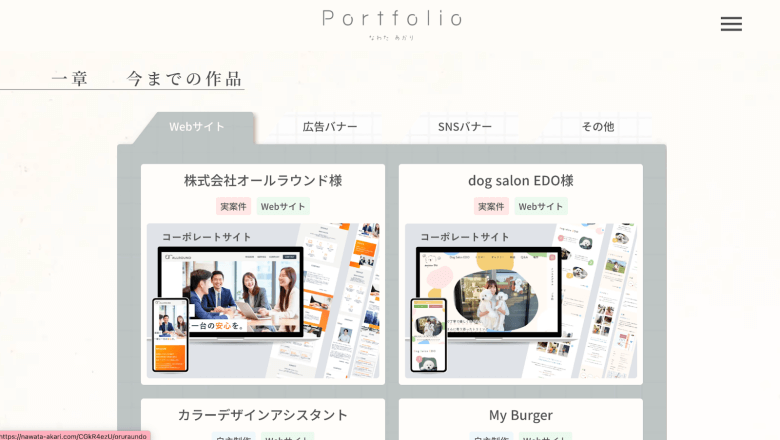This screenshot has height=440, width=780.
Task: Switch to the その他 tab
Action: 598,127
